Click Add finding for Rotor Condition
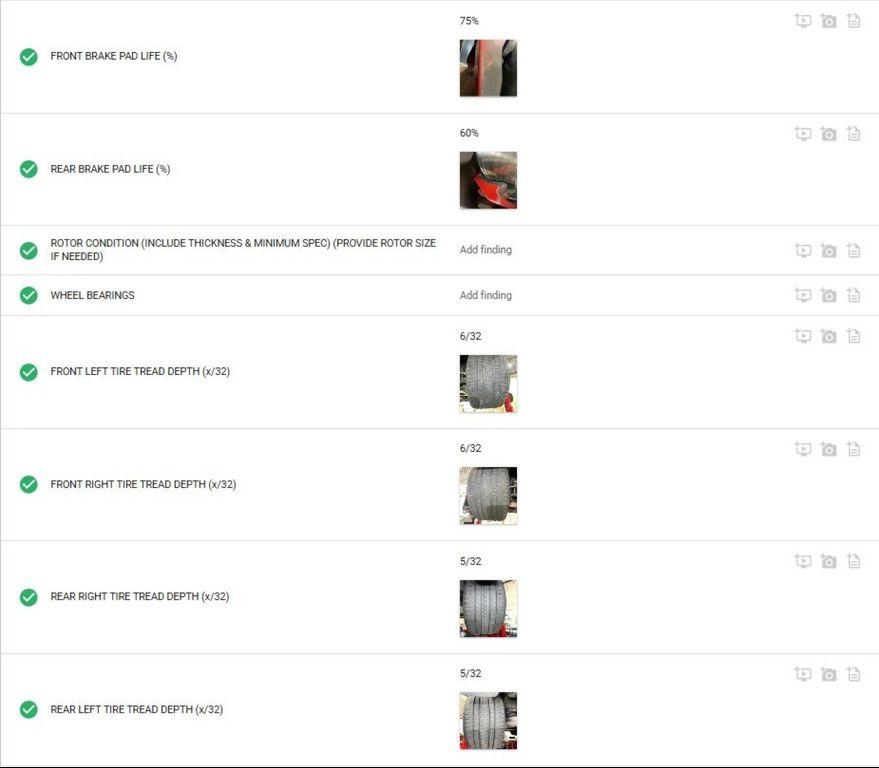 (485, 249)
